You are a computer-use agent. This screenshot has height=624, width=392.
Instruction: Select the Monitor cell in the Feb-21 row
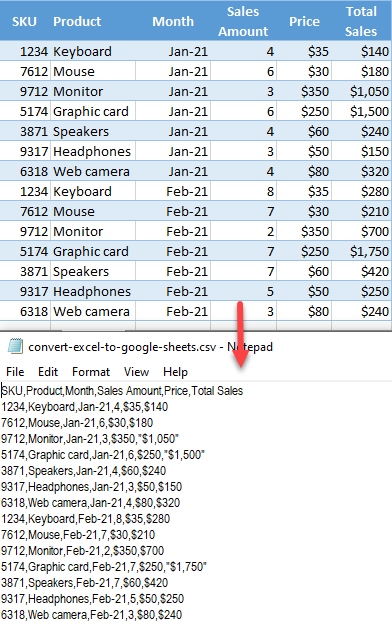[x=93, y=231]
